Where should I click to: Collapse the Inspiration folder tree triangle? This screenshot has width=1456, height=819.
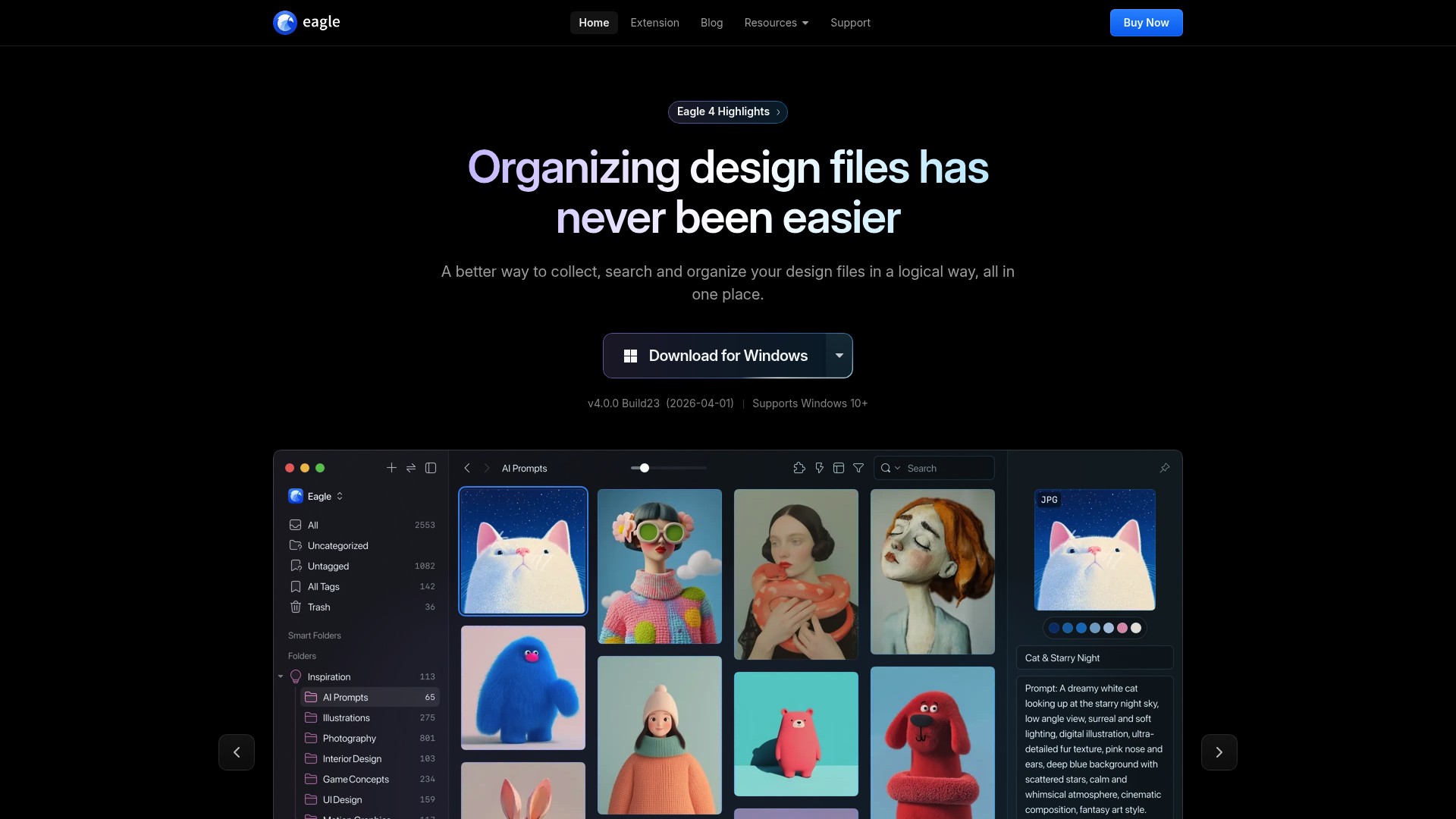tap(281, 676)
